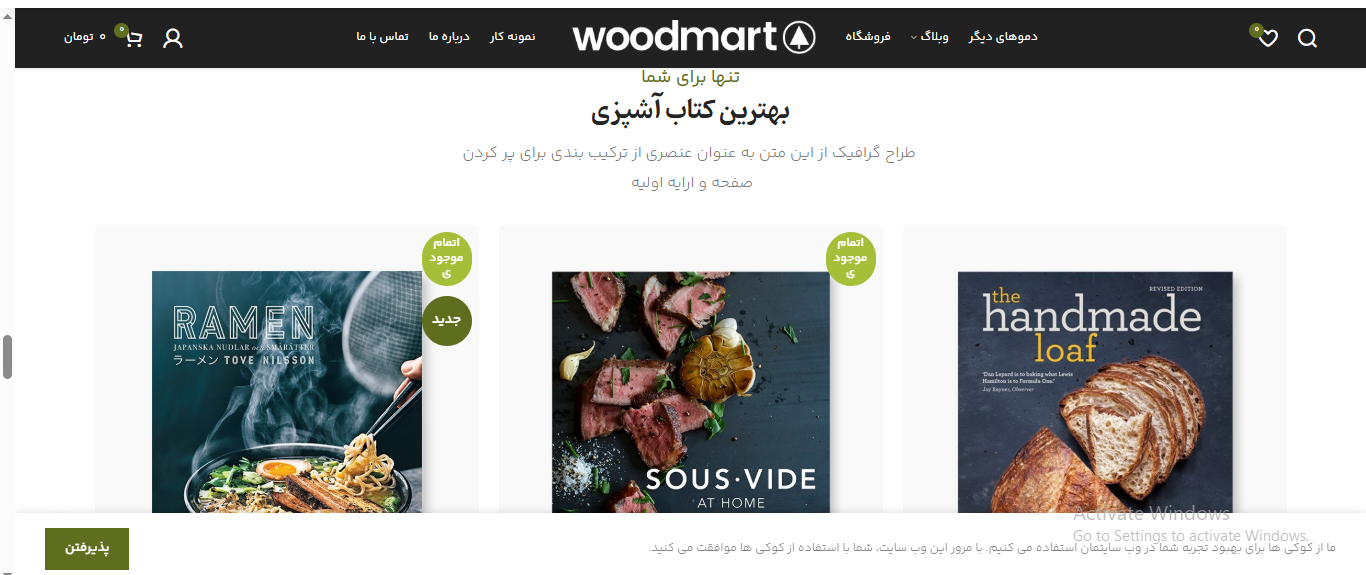Open the تماس با ما link
Viewport: 1366px width, 575px height.
[382, 37]
